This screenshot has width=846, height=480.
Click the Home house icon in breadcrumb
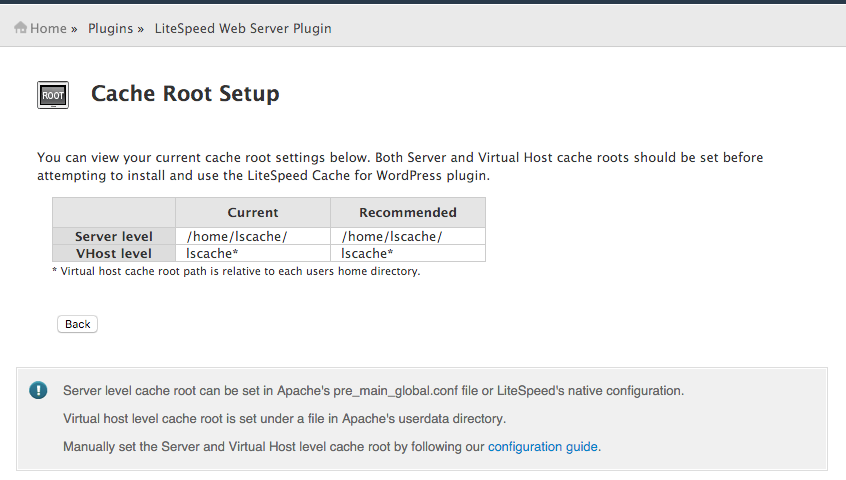tap(21, 28)
